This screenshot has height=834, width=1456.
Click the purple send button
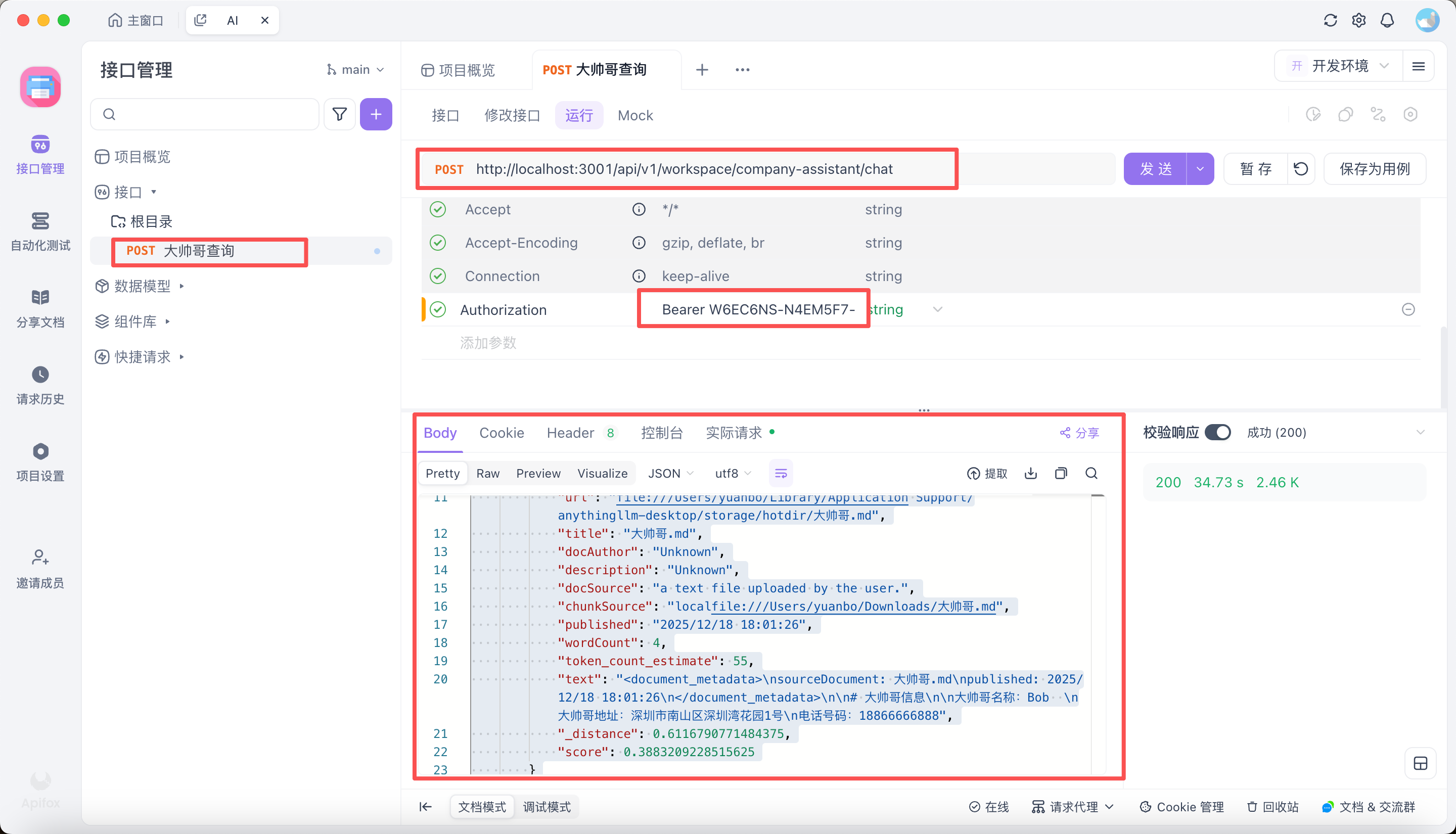tap(1155, 169)
